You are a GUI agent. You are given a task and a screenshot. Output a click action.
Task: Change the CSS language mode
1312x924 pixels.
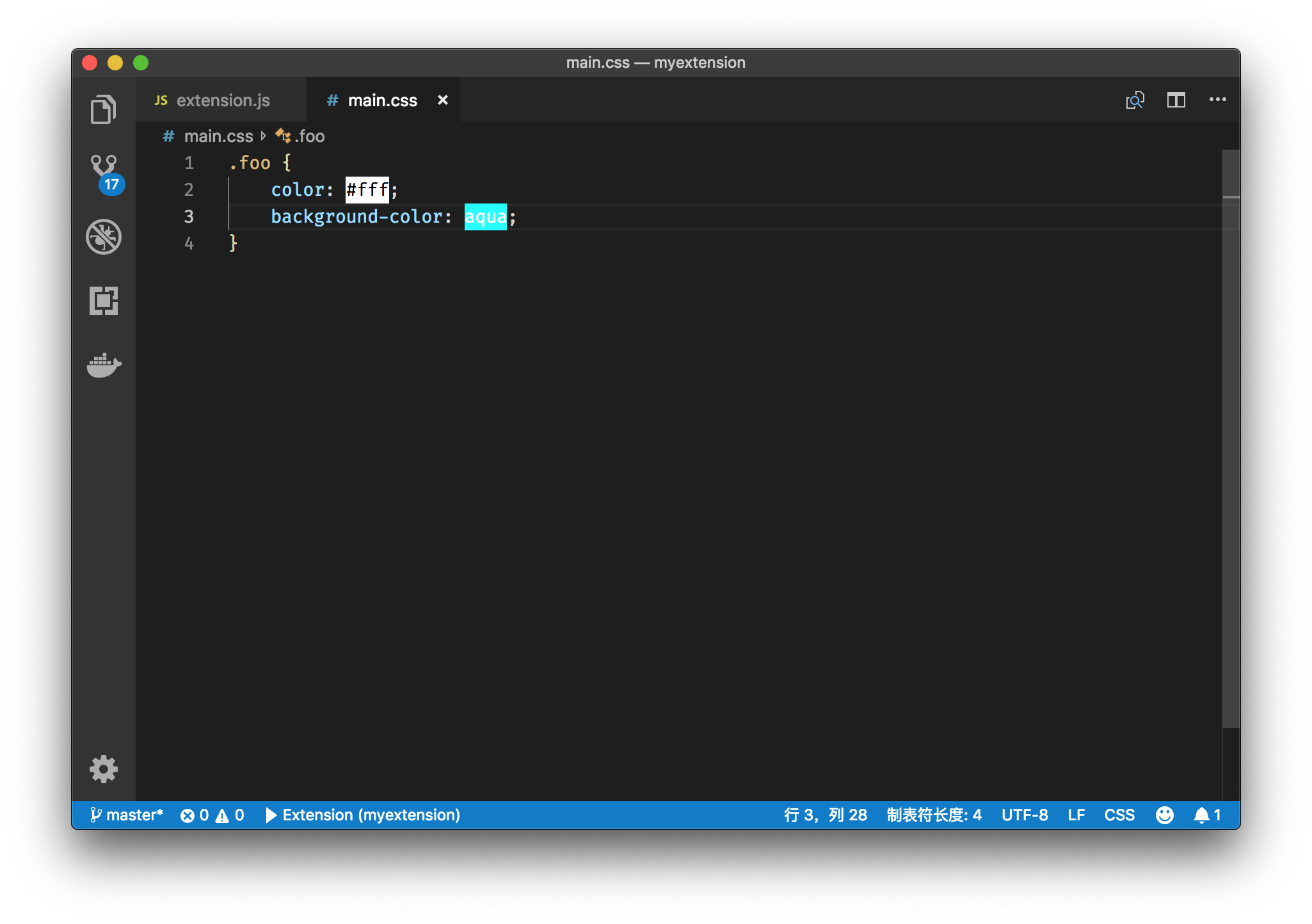(1119, 815)
